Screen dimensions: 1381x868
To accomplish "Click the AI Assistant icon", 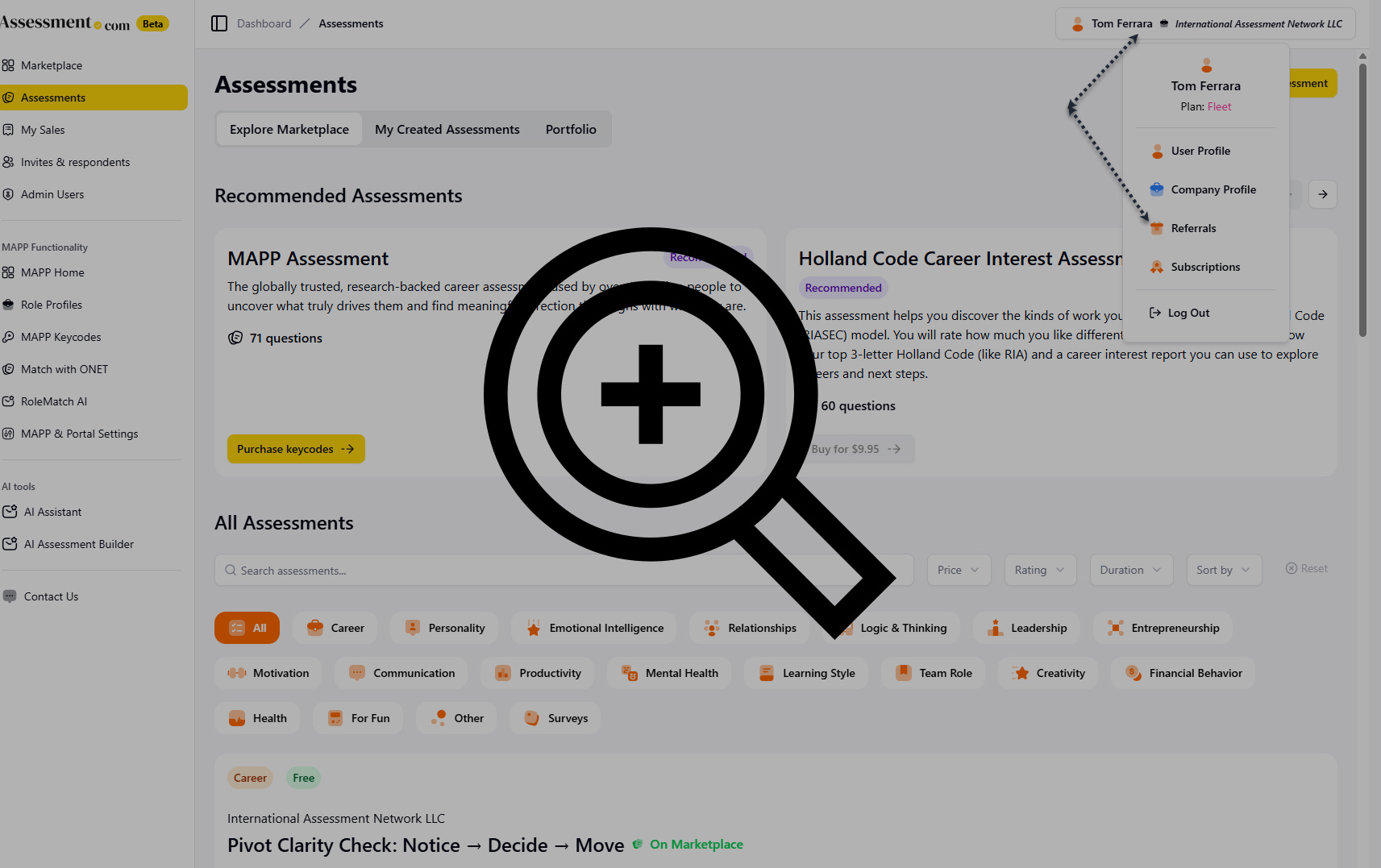I will [10, 512].
